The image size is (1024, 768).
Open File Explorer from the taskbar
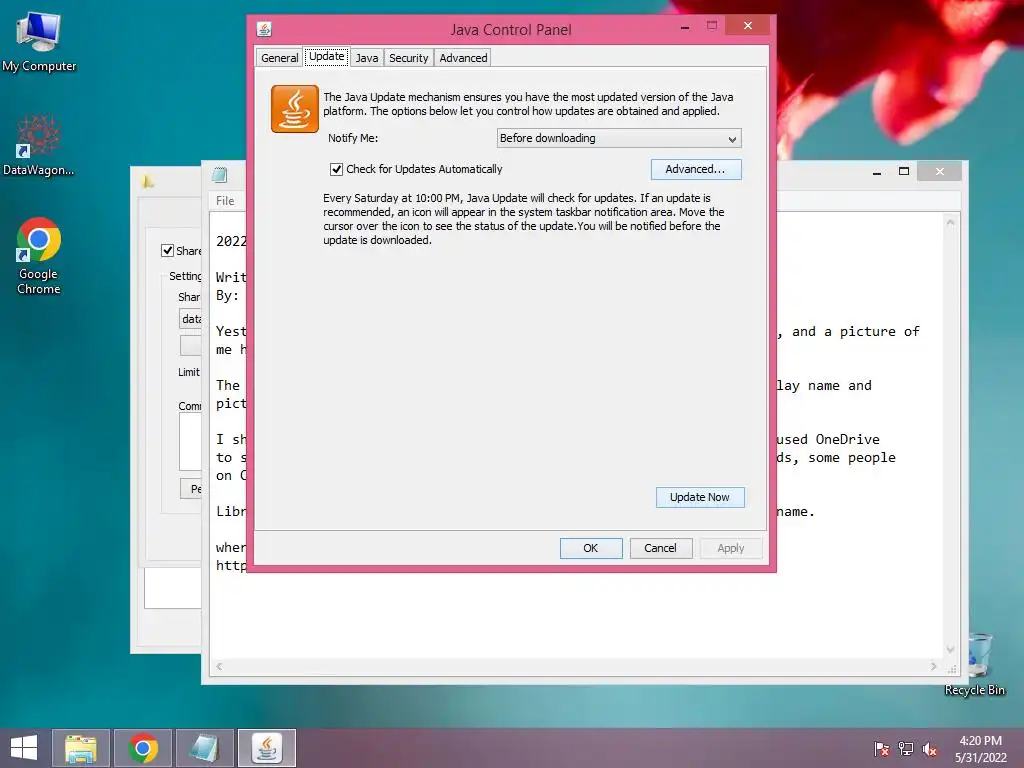[80, 748]
